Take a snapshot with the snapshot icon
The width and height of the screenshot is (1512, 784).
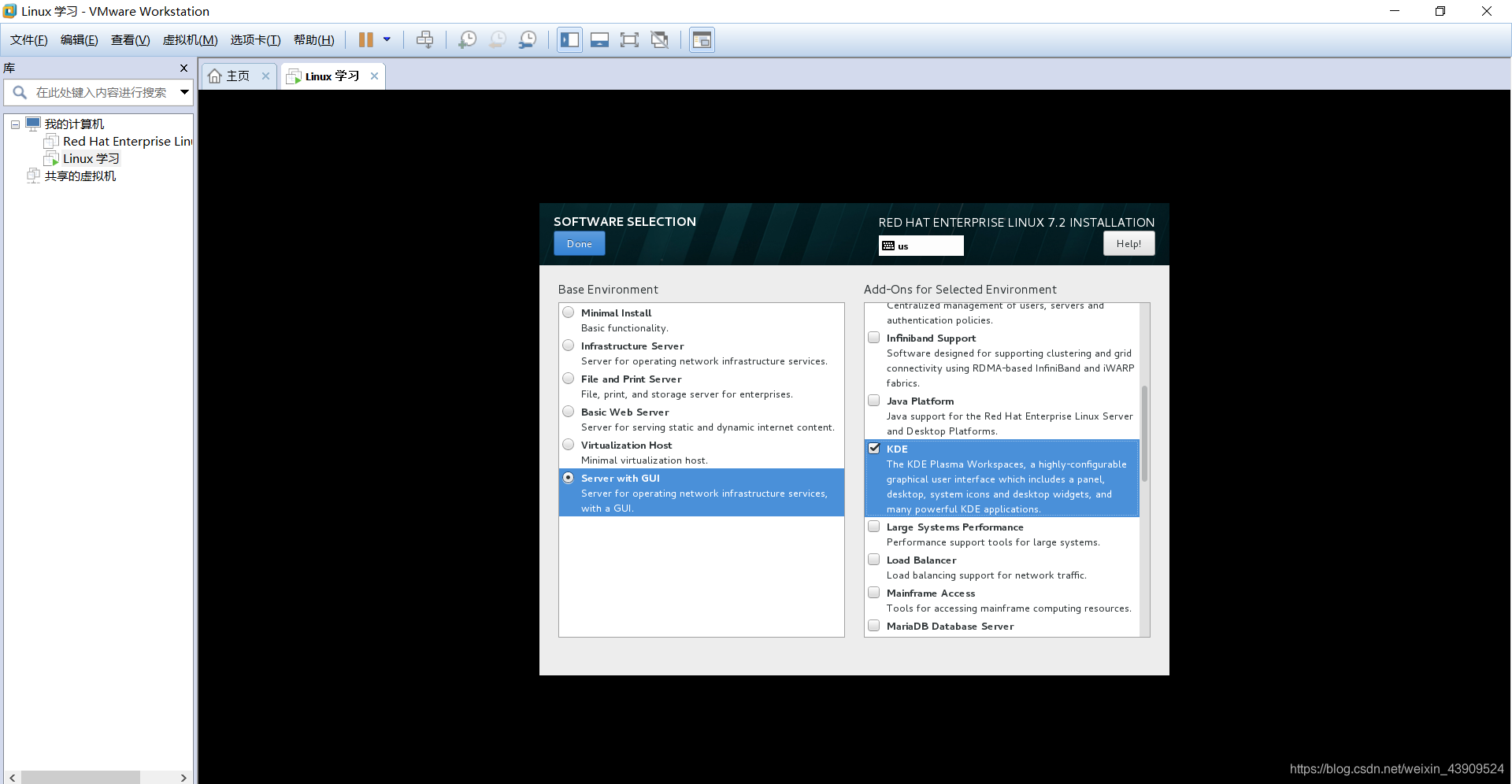(467, 39)
